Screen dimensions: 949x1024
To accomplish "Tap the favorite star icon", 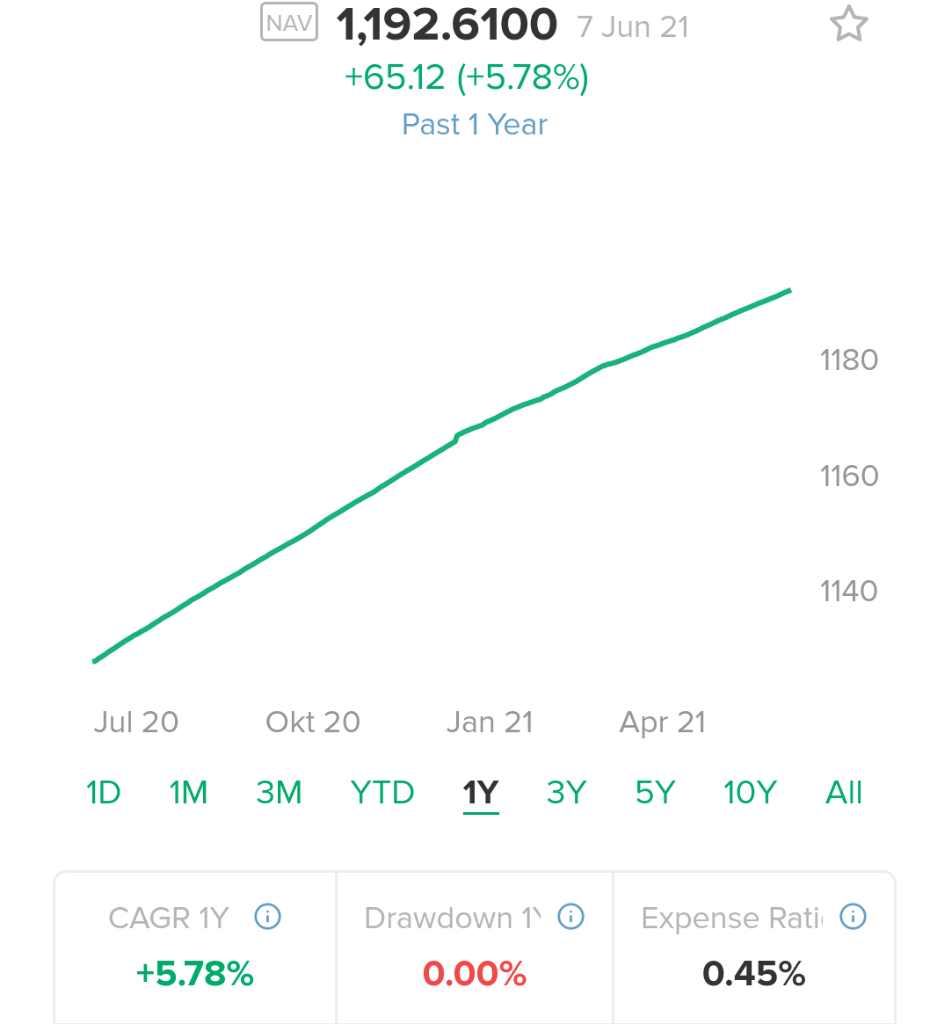I will pyautogui.click(x=848, y=24).
